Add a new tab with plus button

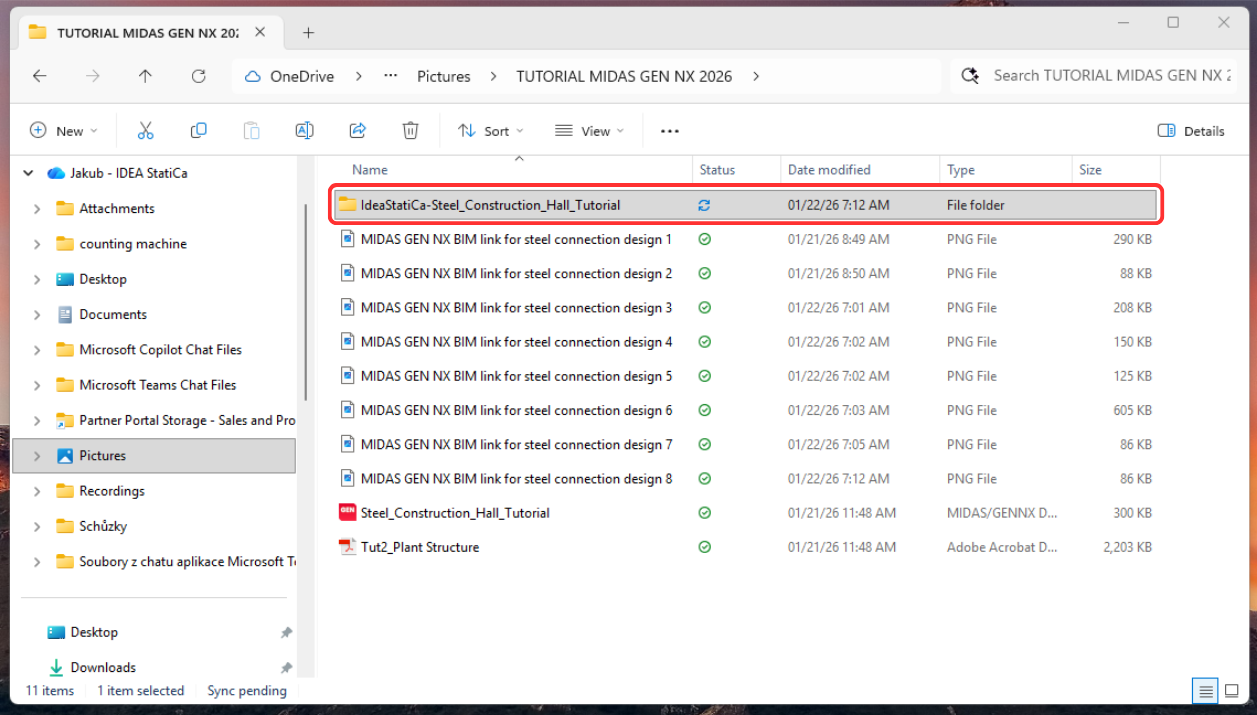(x=308, y=33)
